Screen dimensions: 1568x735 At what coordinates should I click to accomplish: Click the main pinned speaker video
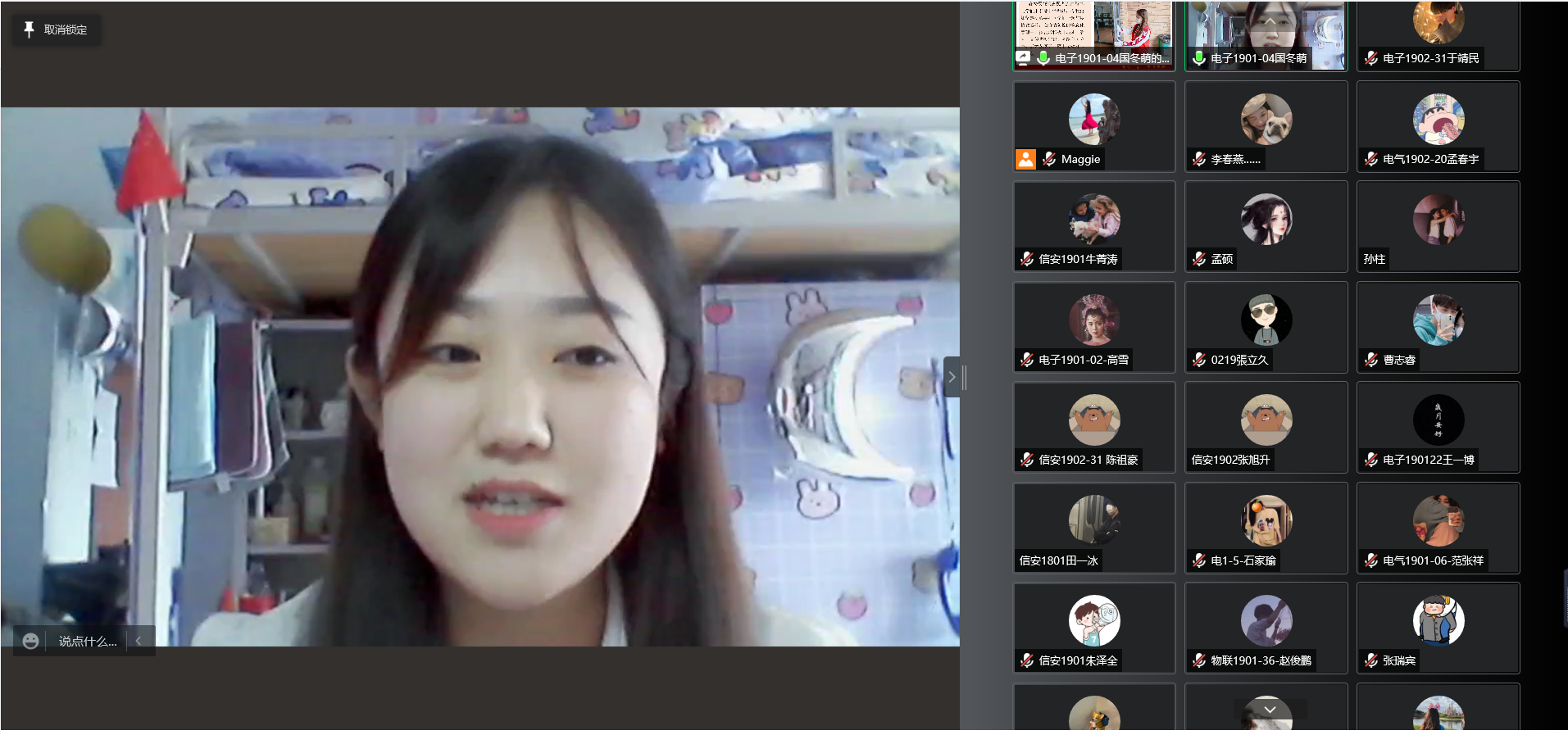click(480, 377)
